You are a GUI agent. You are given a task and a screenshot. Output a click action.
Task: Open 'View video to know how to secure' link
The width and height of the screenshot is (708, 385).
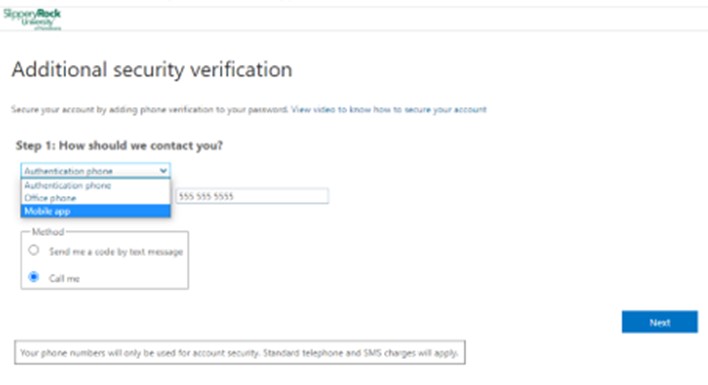pos(389,109)
